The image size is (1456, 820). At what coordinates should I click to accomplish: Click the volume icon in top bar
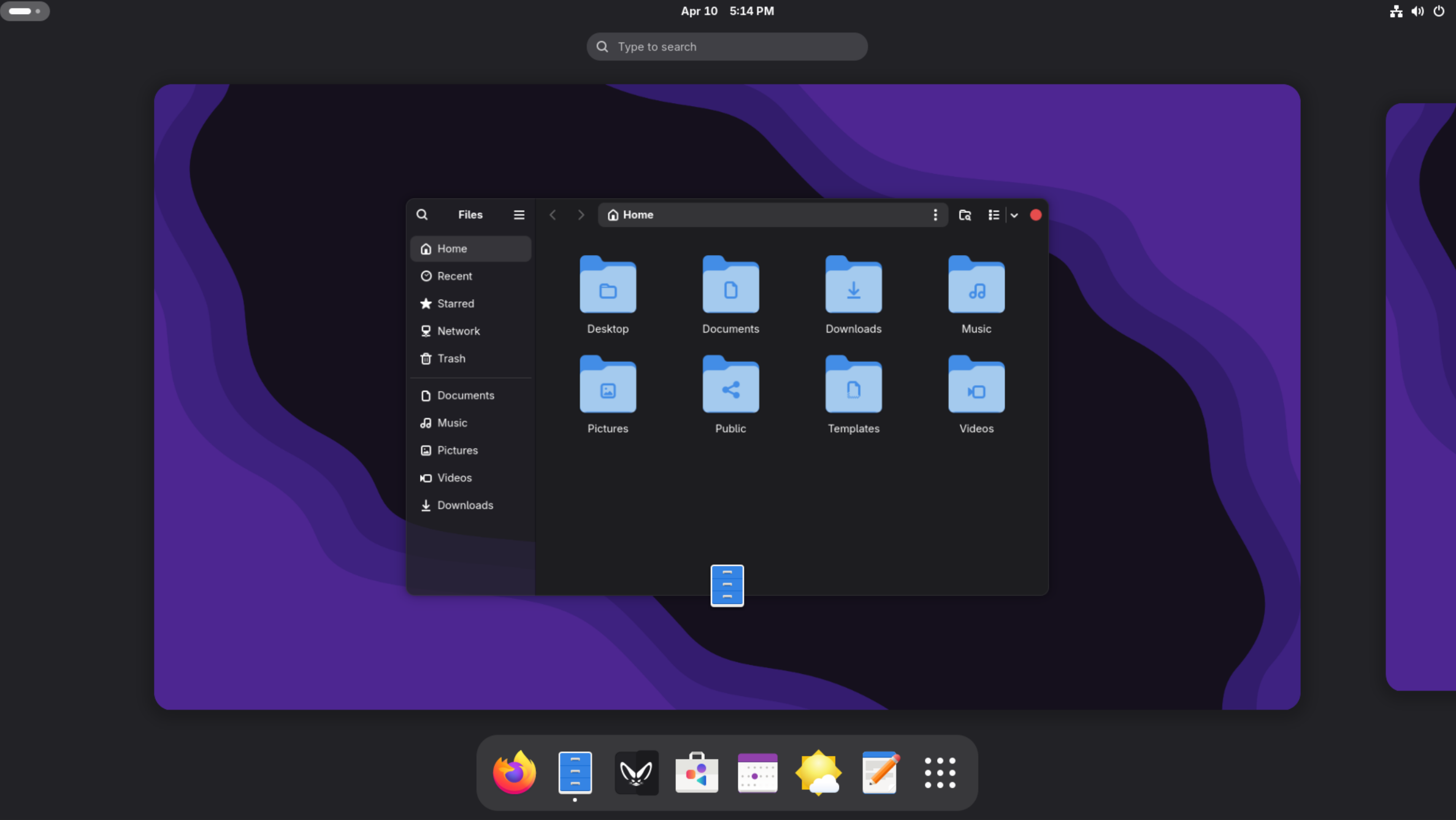click(x=1417, y=11)
